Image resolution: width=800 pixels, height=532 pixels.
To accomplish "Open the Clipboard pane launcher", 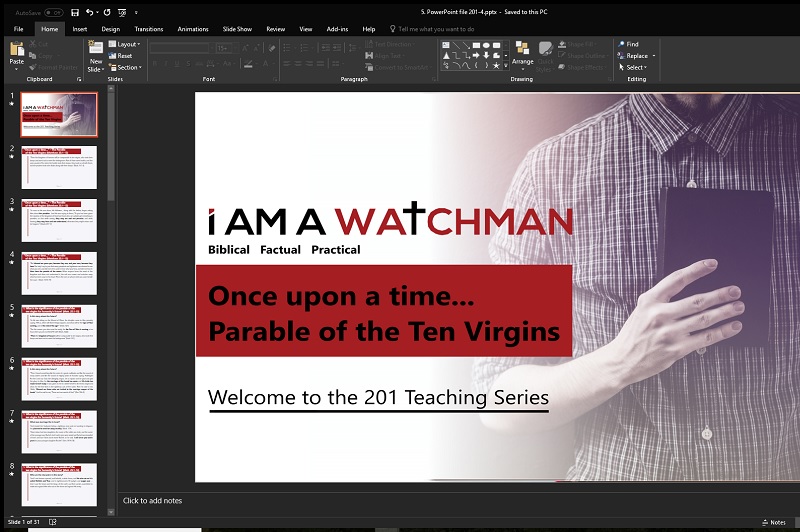I will point(79,79).
